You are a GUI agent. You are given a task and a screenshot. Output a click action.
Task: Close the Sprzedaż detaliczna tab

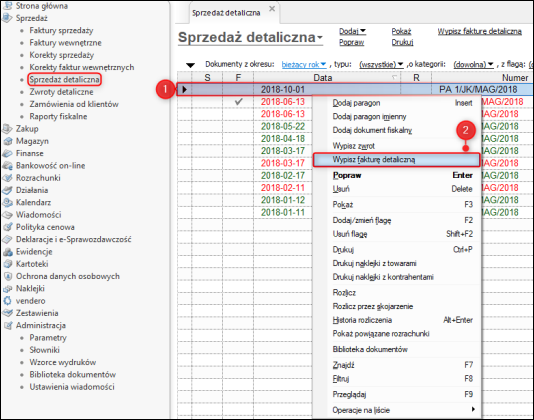[272, 9]
